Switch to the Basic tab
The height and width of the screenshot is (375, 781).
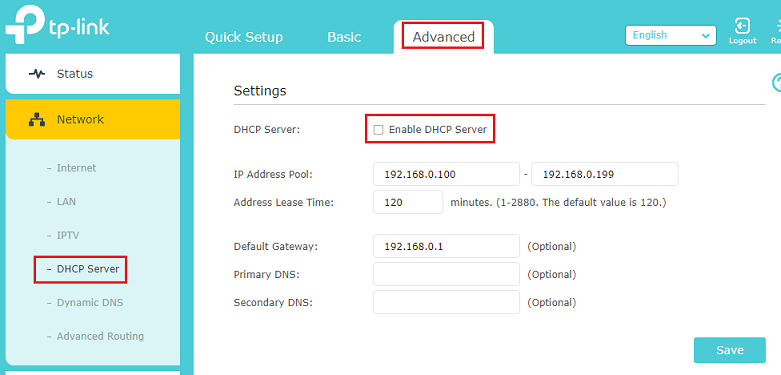point(344,37)
